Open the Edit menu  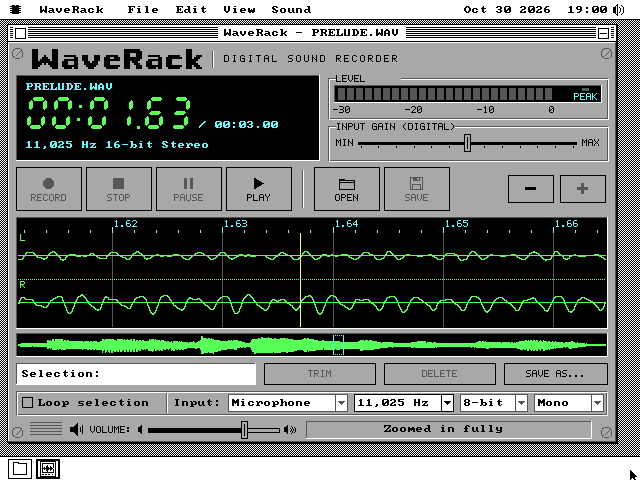[x=191, y=9]
